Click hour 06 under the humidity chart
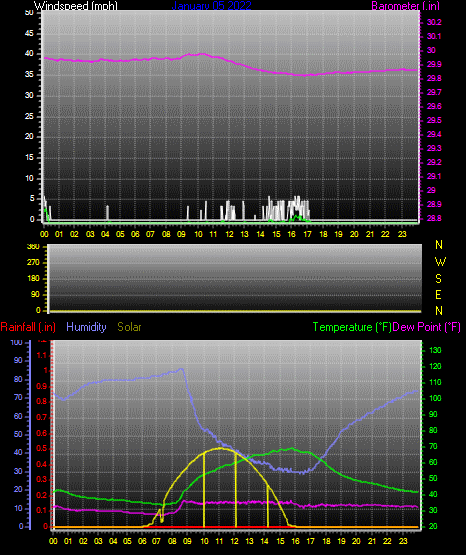Image resolution: width=466 pixels, height=555 pixels. (142, 541)
